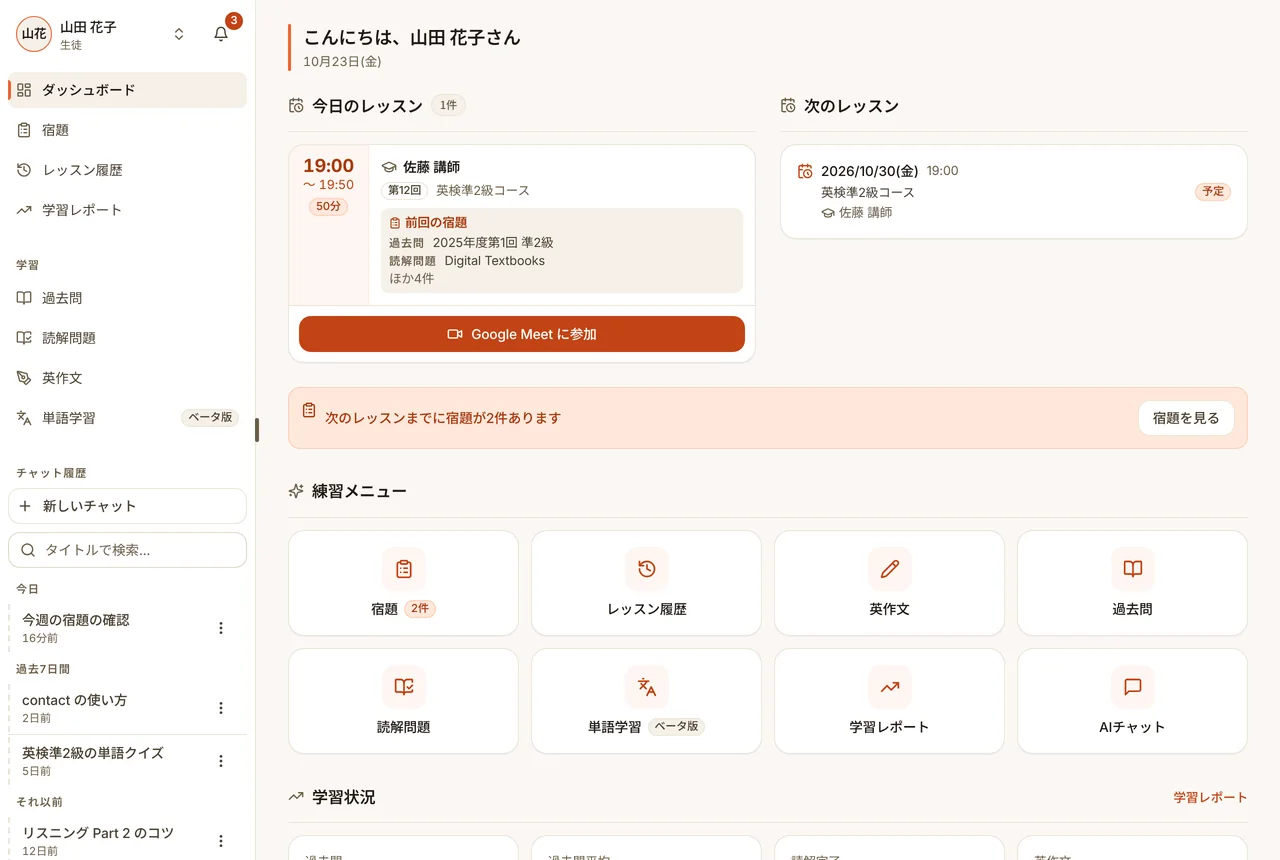Screen dimensions: 1280x860
Task: Click the sidebar resize handle
Action: tap(257, 430)
